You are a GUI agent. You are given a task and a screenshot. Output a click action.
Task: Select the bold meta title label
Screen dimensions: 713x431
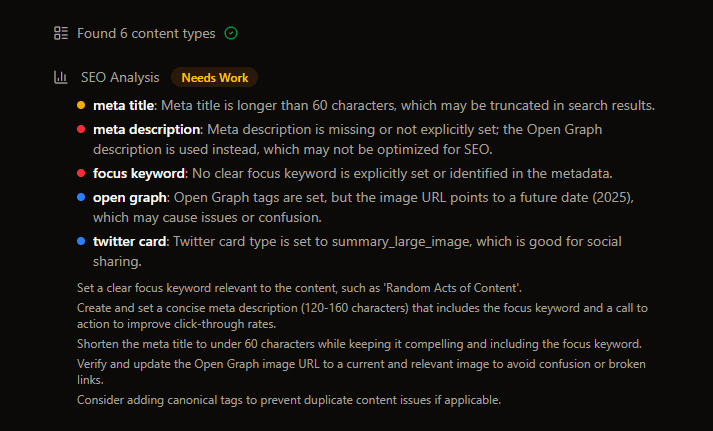pos(124,105)
